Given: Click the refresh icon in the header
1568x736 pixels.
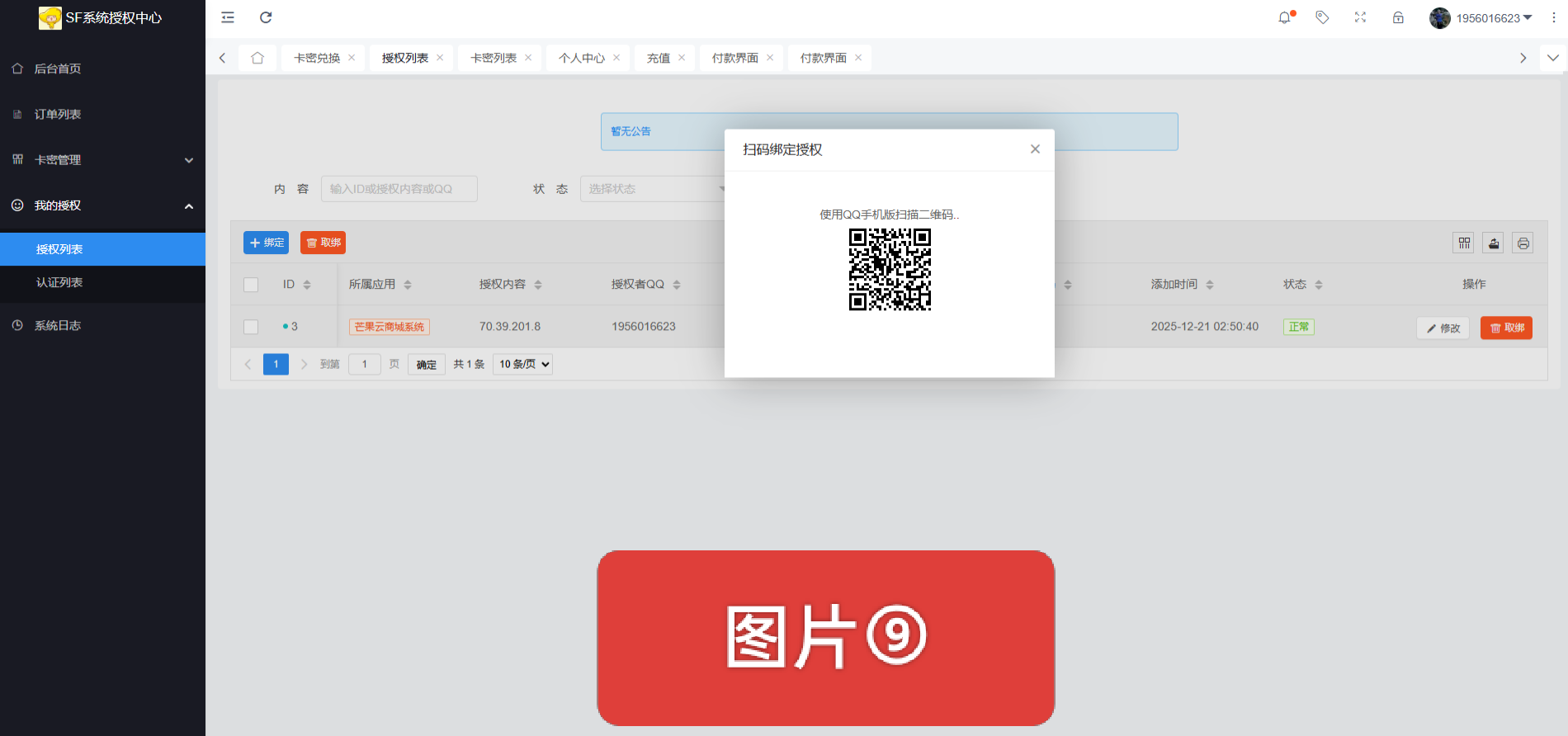Looking at the screenshot, I should click(266, 17).
